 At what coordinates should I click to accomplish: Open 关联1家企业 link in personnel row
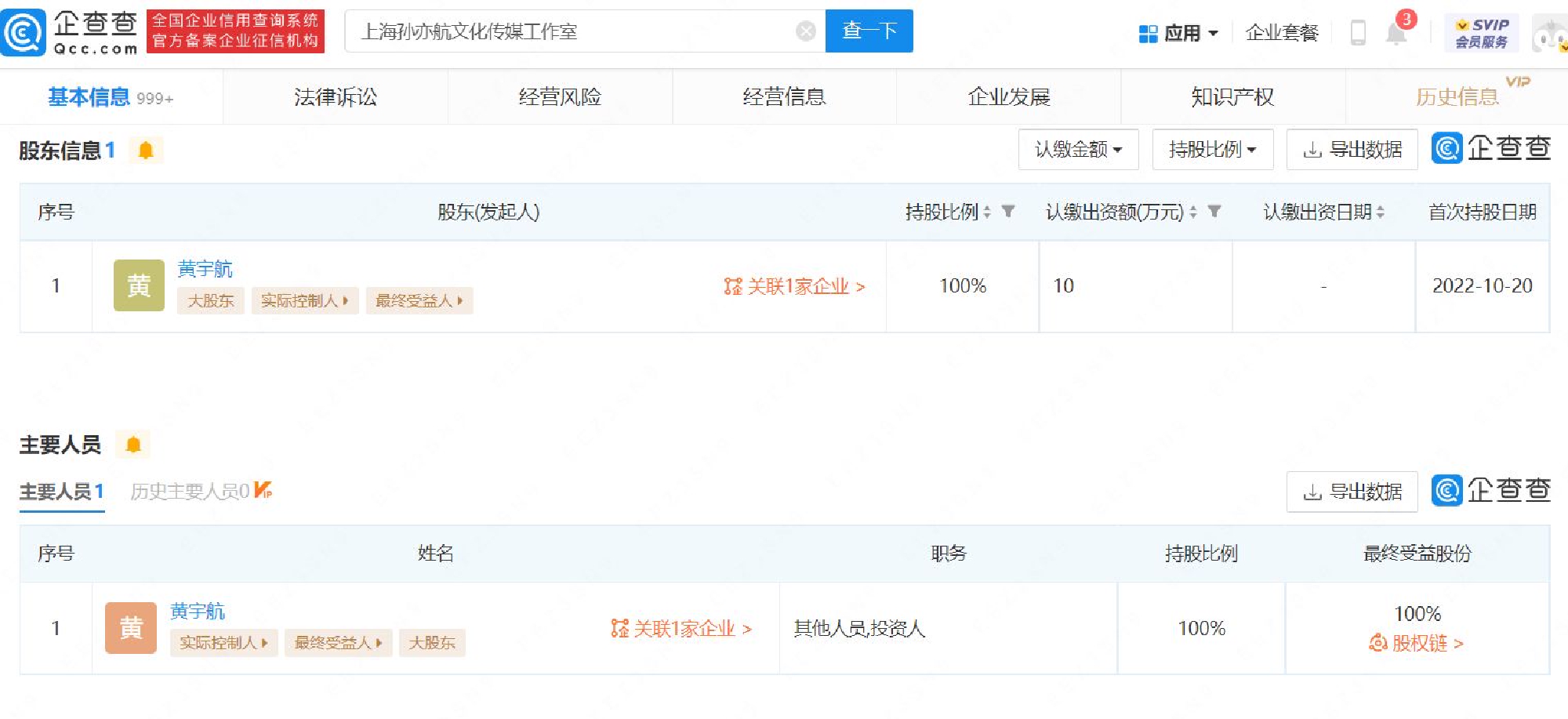681,628
